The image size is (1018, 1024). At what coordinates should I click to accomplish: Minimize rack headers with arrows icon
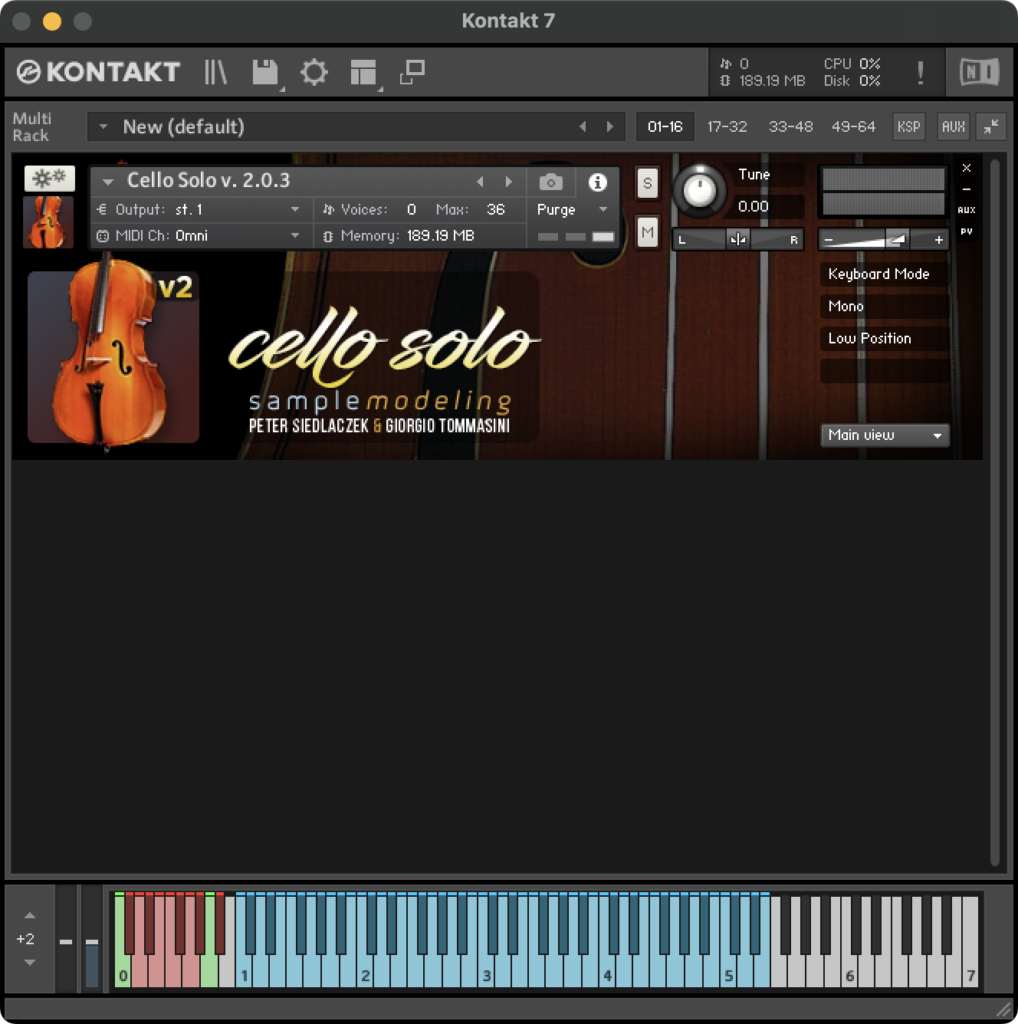(991, 127)
